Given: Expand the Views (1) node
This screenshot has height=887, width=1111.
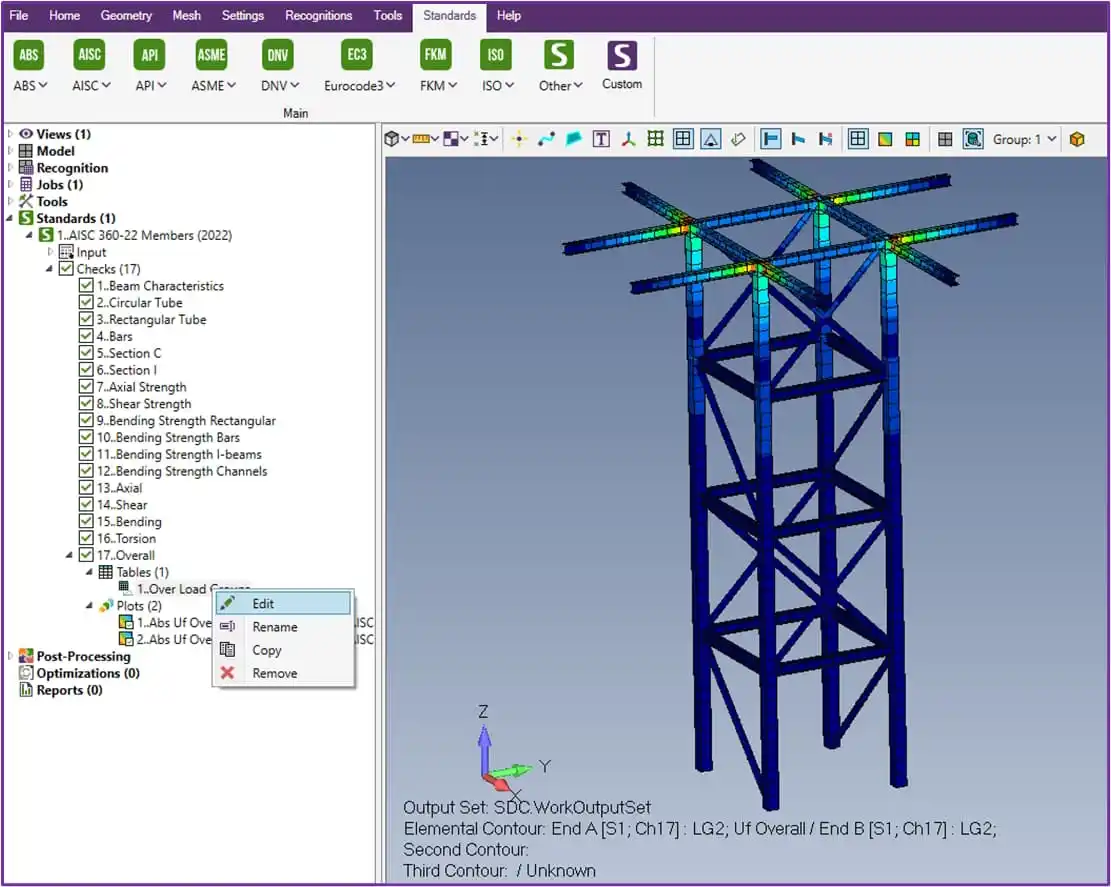Looking at the screenshot, I should pyautogui.click(x=10, y=133).
